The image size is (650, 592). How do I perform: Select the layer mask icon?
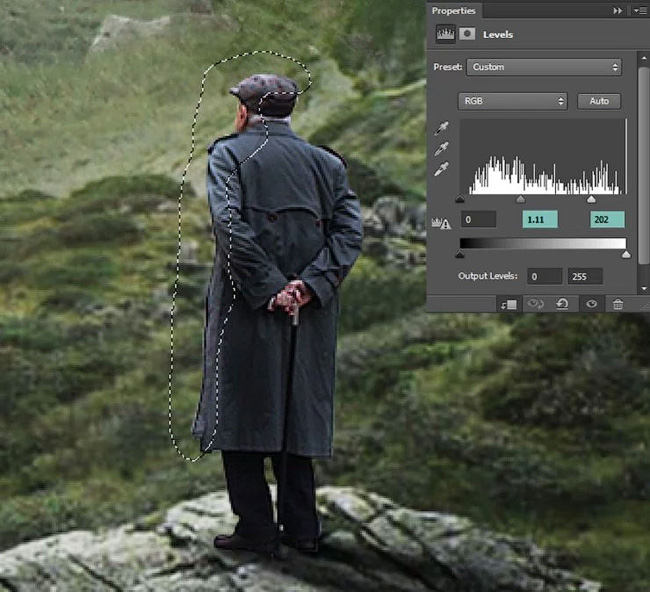(467, 34)
